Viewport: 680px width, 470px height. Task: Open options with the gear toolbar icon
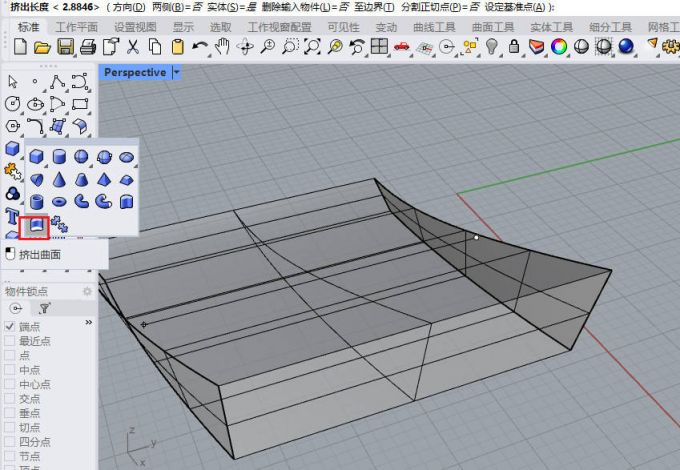click(x=671, y=46)
